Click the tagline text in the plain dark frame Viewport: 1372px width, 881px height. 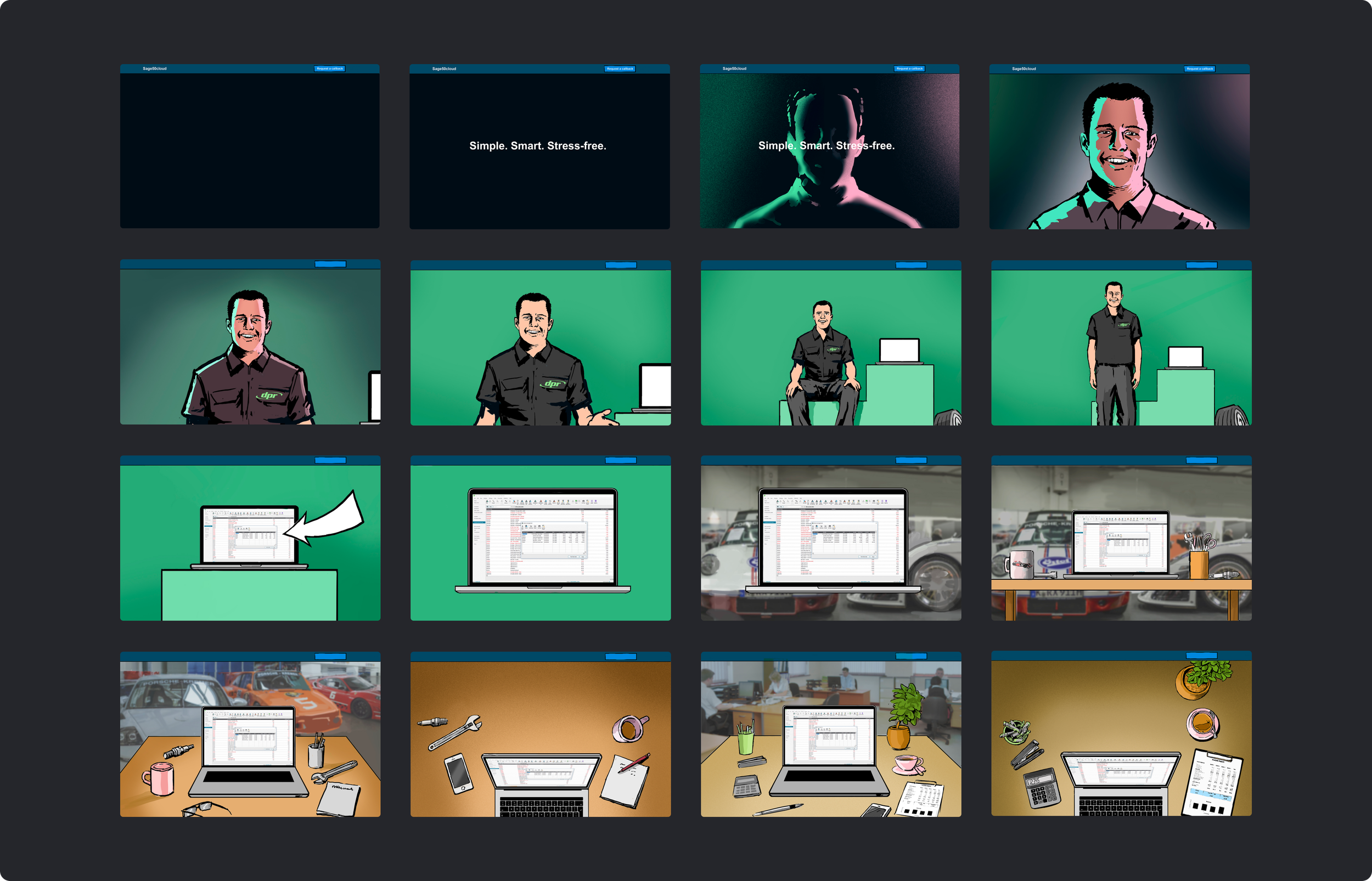point(537,146)
